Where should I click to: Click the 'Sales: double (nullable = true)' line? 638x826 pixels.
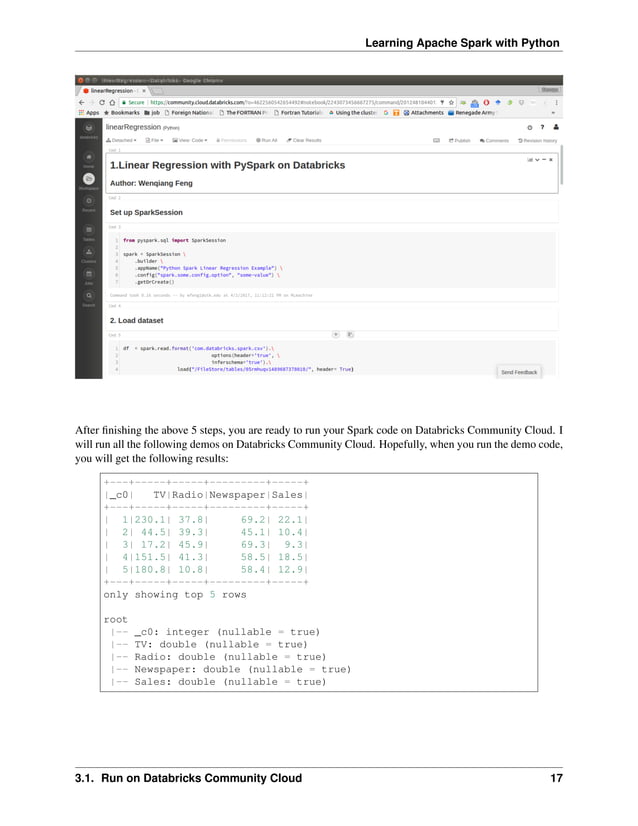230,682
